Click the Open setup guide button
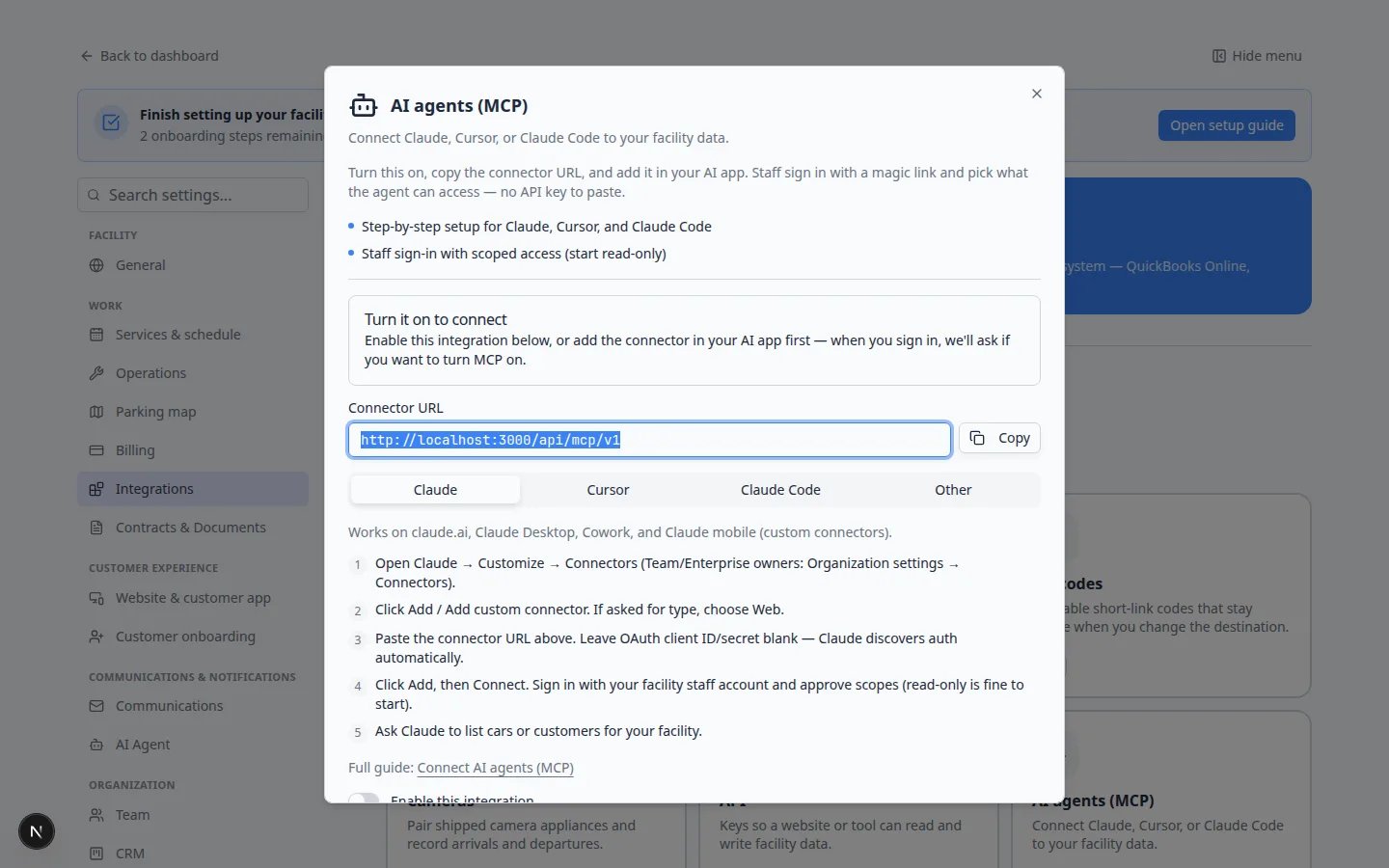This screenshot has height=868, width=1389. pyautogui.click(x=1227, y=125)
